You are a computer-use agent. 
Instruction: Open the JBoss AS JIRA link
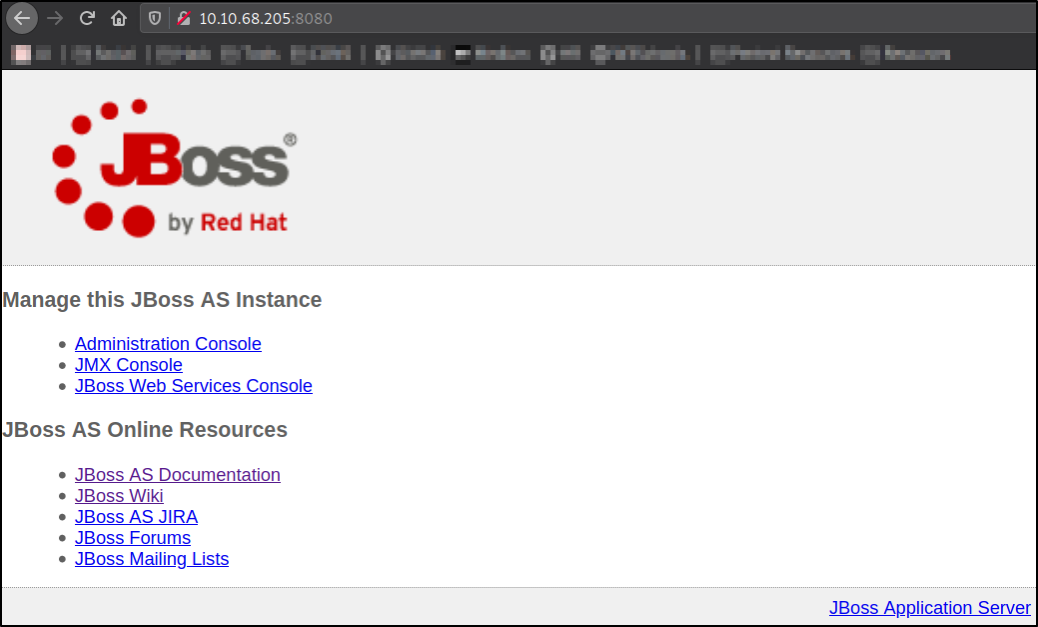pos(136,517)
